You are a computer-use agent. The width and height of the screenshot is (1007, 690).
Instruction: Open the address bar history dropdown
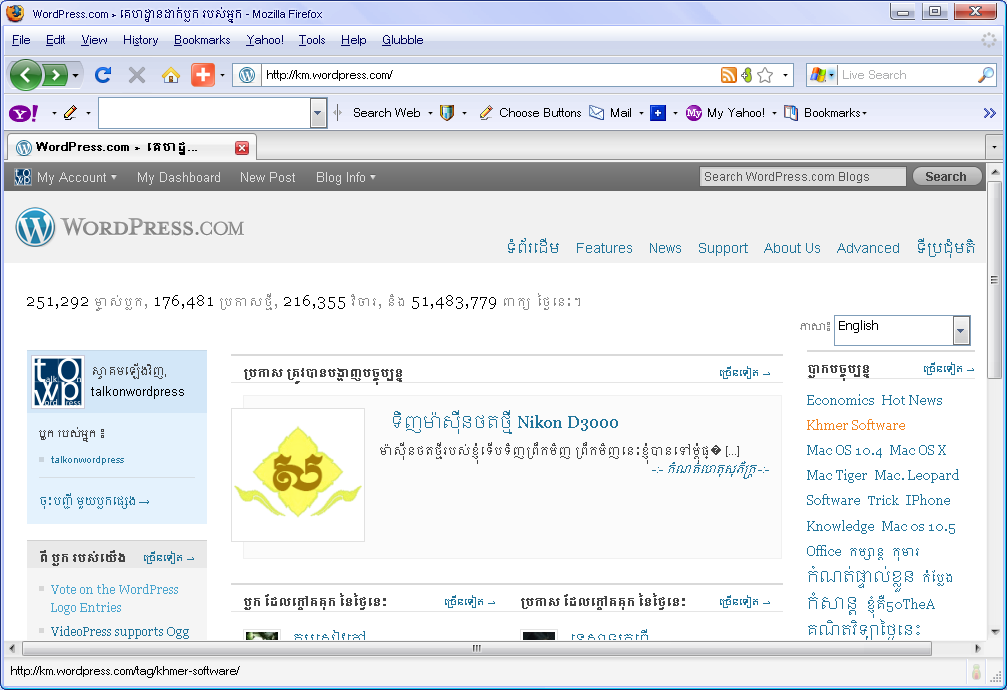(x=785, y=75)
